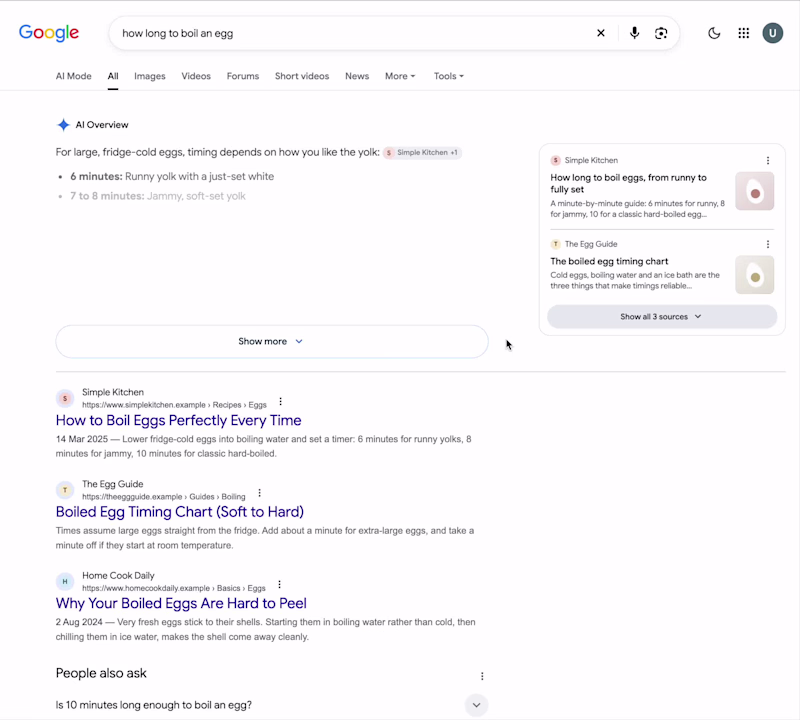Switch to the Forums tab
Viewport: 800px width, 720px height.
(x=243, y=76)
